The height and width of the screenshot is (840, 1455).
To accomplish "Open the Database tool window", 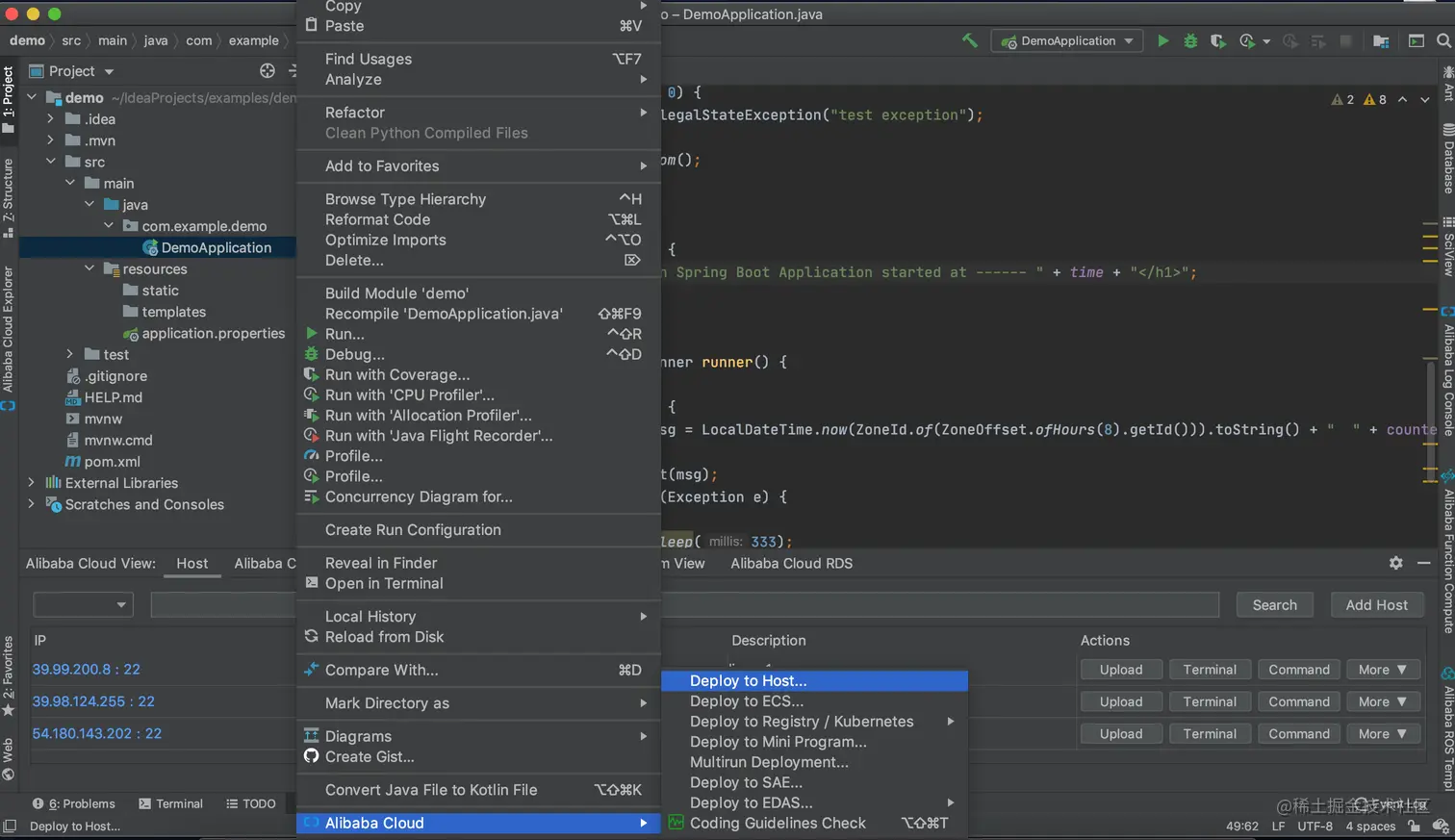I will 1447,159.
